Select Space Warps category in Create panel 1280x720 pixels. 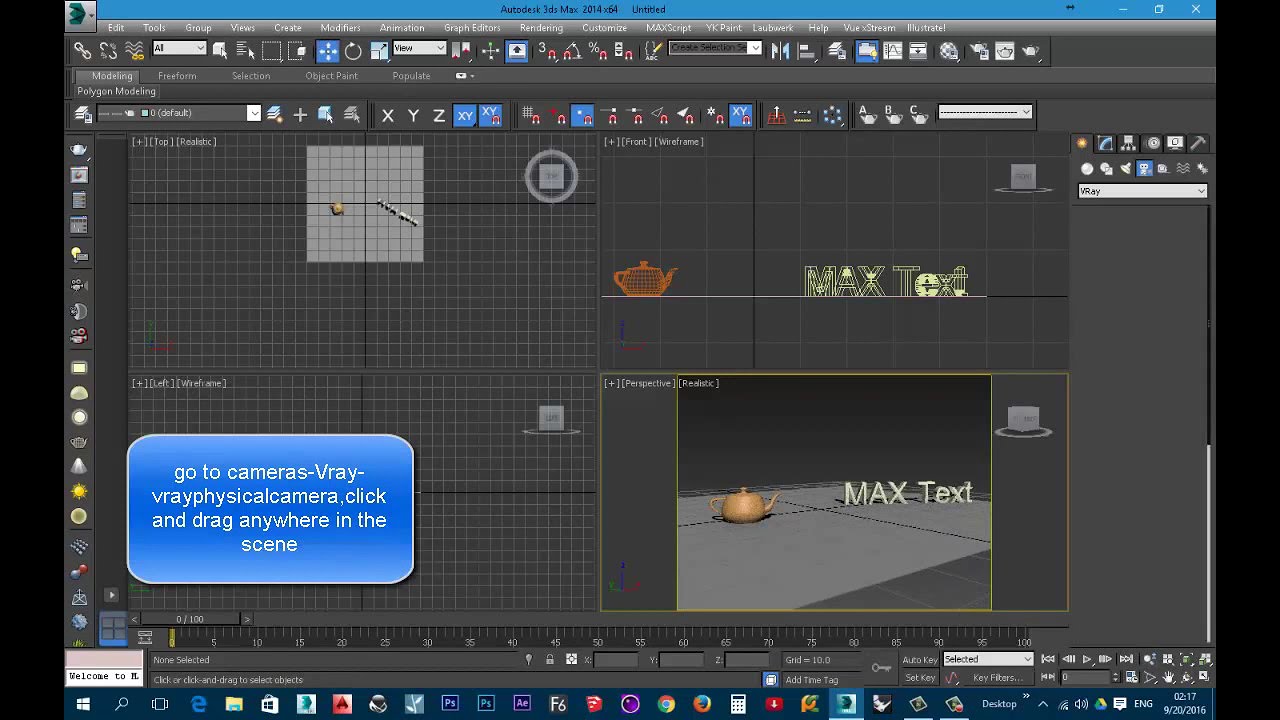coord(1183,168)
